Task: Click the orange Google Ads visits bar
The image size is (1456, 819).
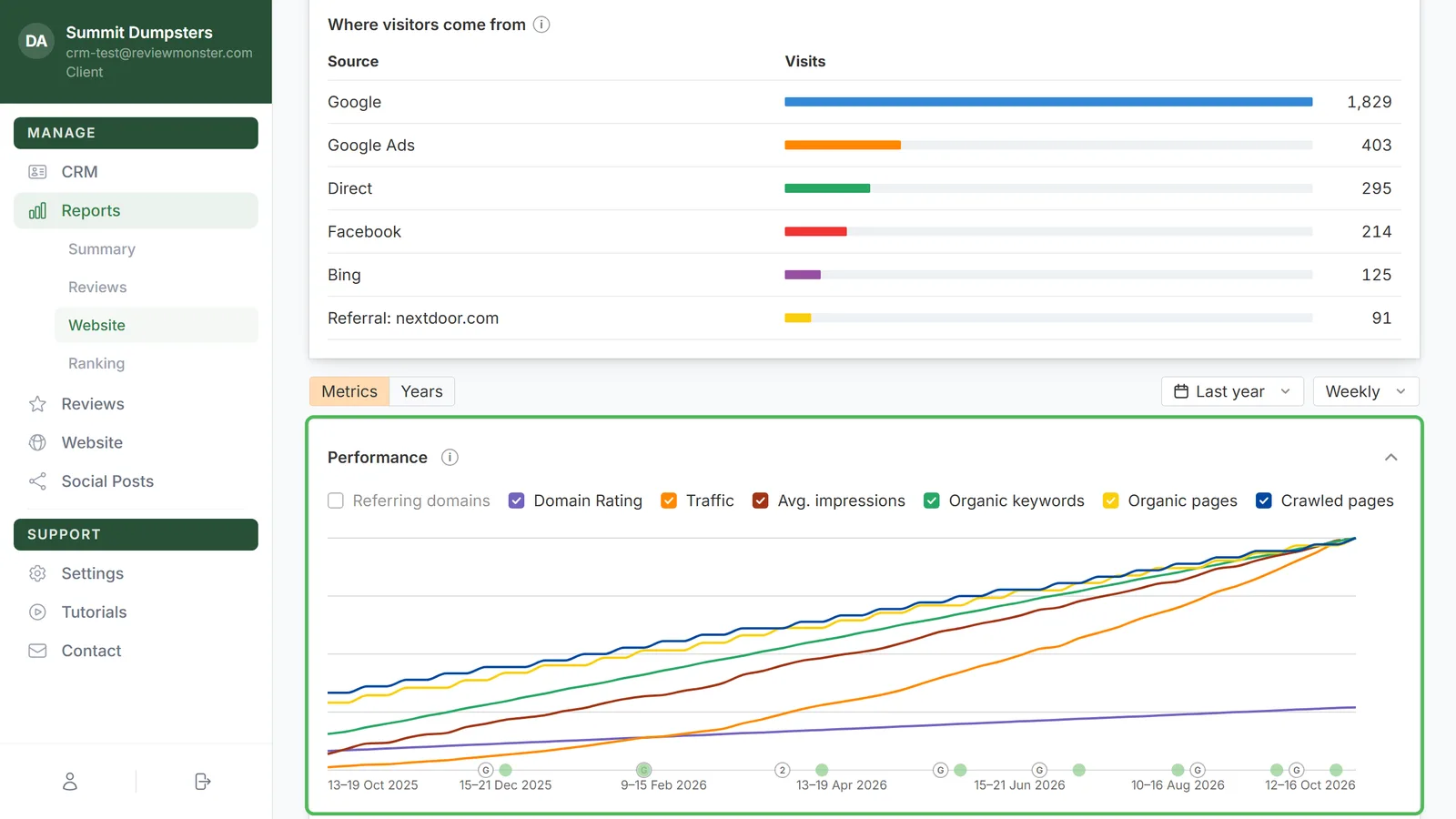Action: (843, 146)
